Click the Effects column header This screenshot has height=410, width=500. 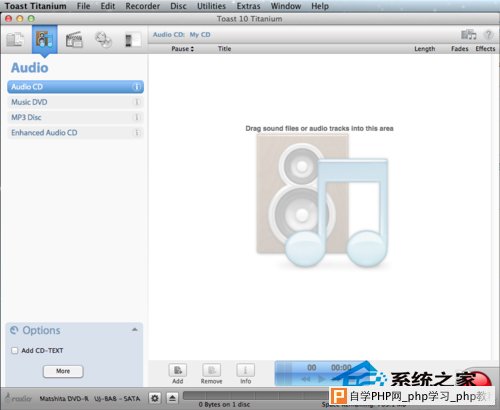click(485, 49)
